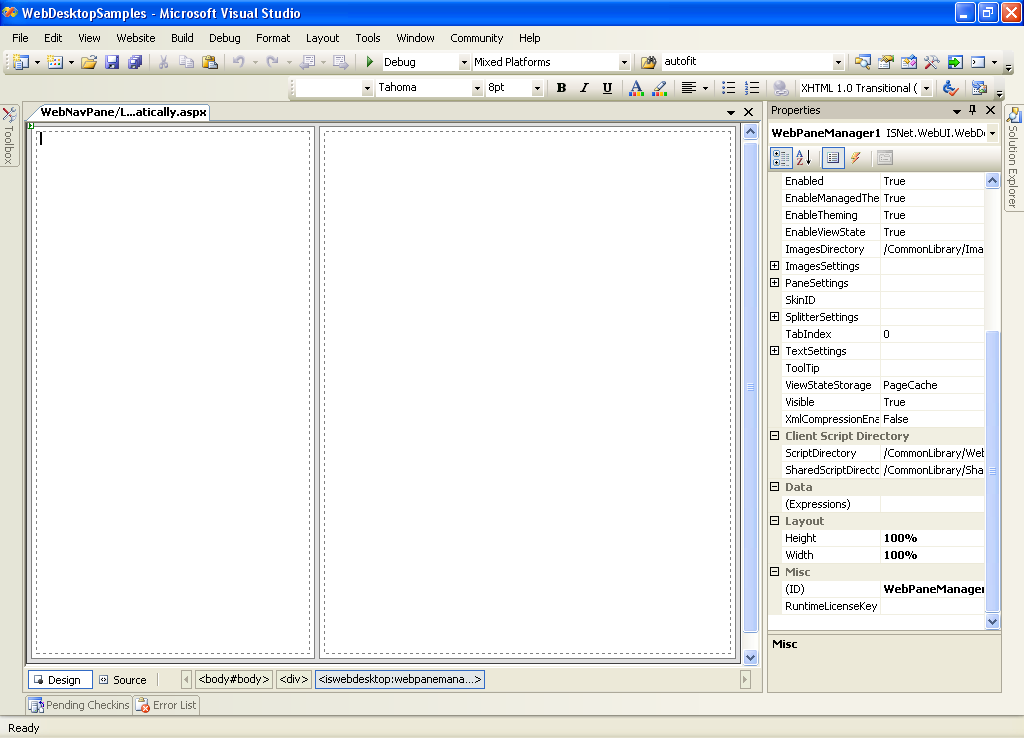Select the body#body breadcrumb tag
The image size is (1024, 738).
pyautogui.click(x=234, y=680)
